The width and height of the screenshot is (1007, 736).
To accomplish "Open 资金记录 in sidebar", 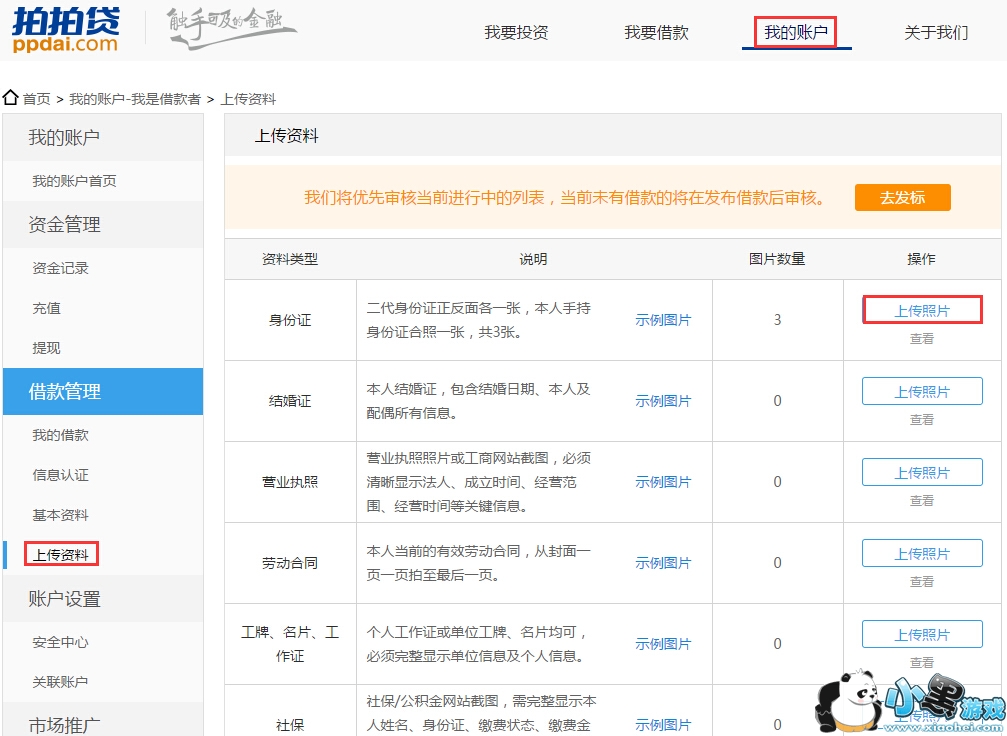I will tap(60, 268).
